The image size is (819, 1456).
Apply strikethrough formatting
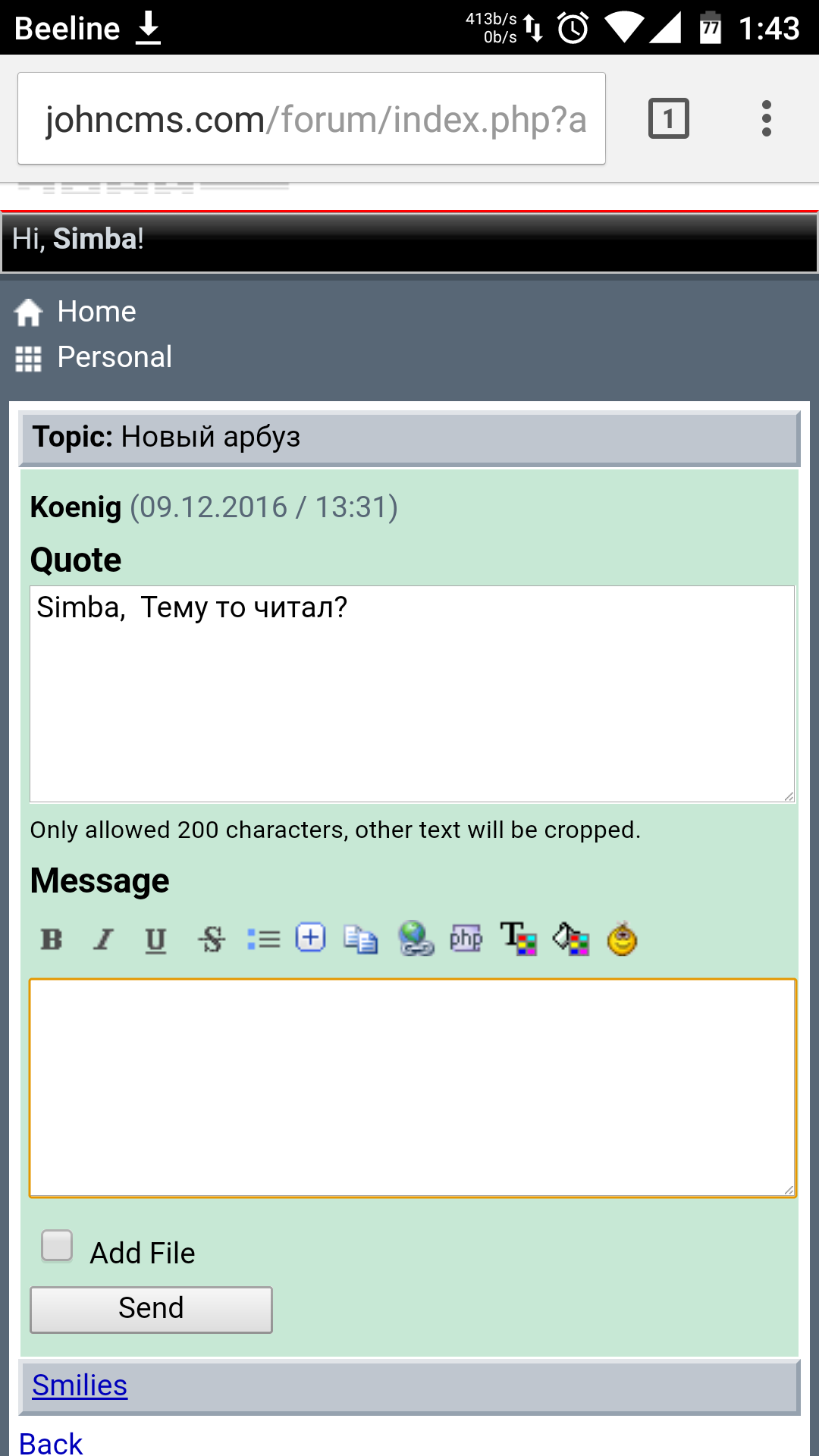212,940
